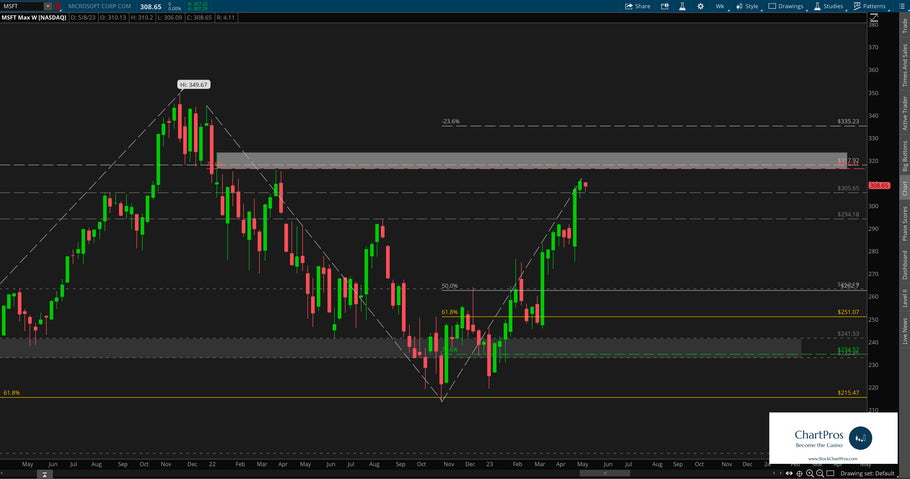Click the O: 310.13 open value in header
The image size is (910, 479).
(113, 17)
